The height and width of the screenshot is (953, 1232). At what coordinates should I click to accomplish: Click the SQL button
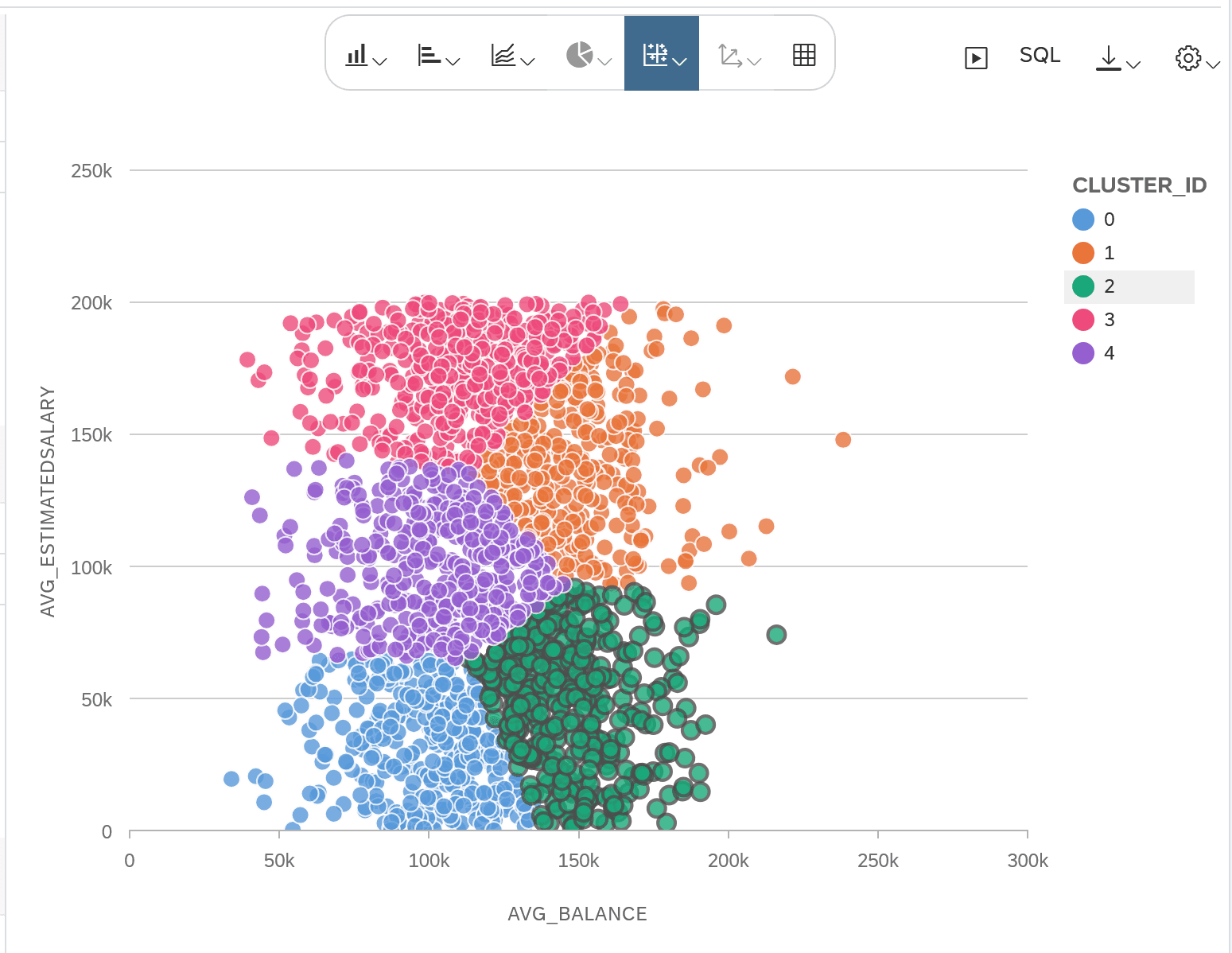[1039, 55]
